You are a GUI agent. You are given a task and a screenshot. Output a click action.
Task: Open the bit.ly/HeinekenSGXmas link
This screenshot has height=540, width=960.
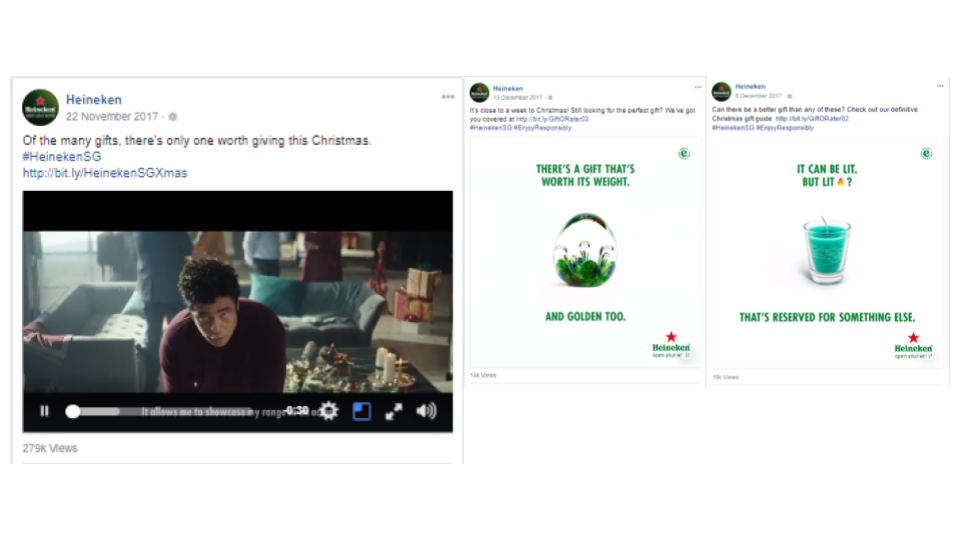[x=105, y=173]
